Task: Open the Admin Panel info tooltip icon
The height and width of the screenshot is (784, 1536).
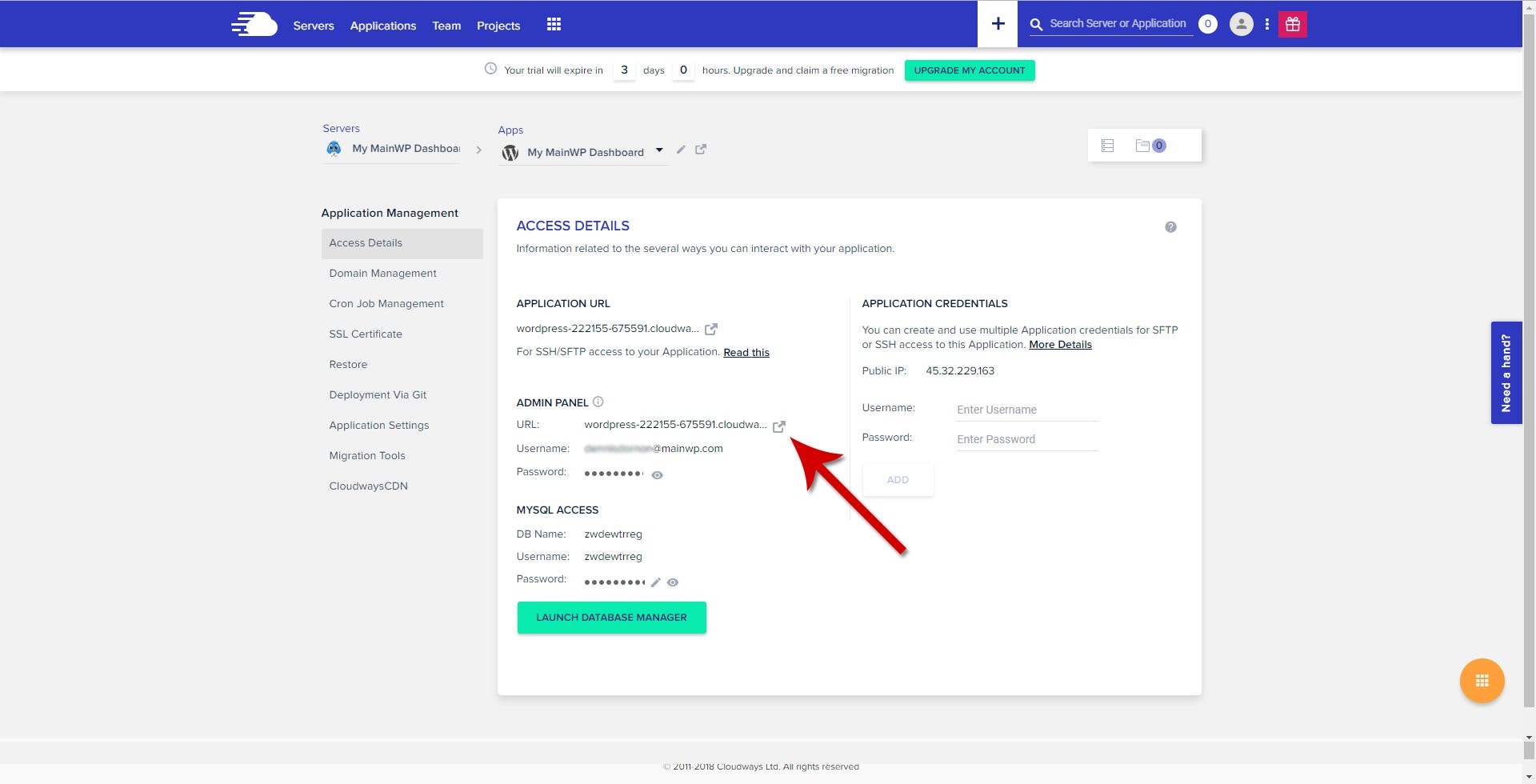Action: (x=599, y=402)
